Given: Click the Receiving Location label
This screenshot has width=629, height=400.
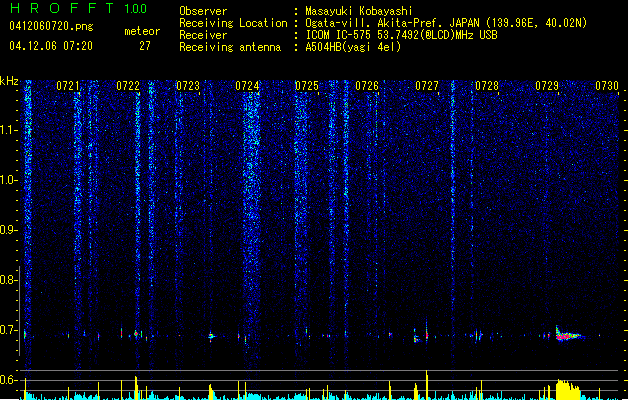Looking at the screenshot, I should (233, 23).
